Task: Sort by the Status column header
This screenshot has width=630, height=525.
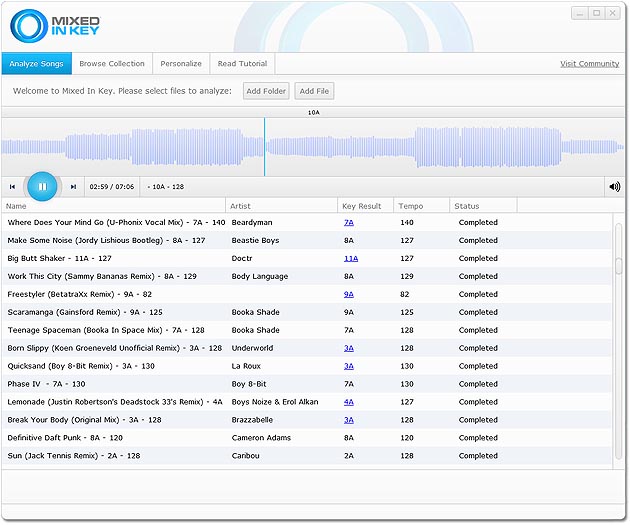Action: pyautogui.click(x=483, y=206)
